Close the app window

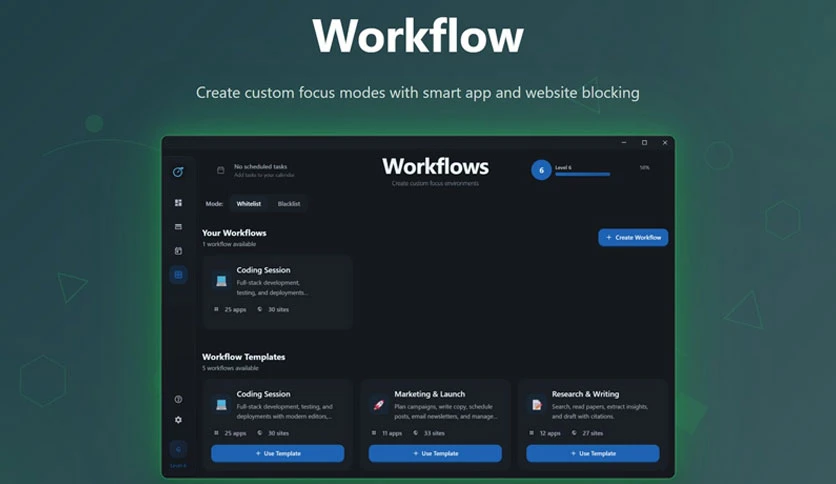coord(665,142)
